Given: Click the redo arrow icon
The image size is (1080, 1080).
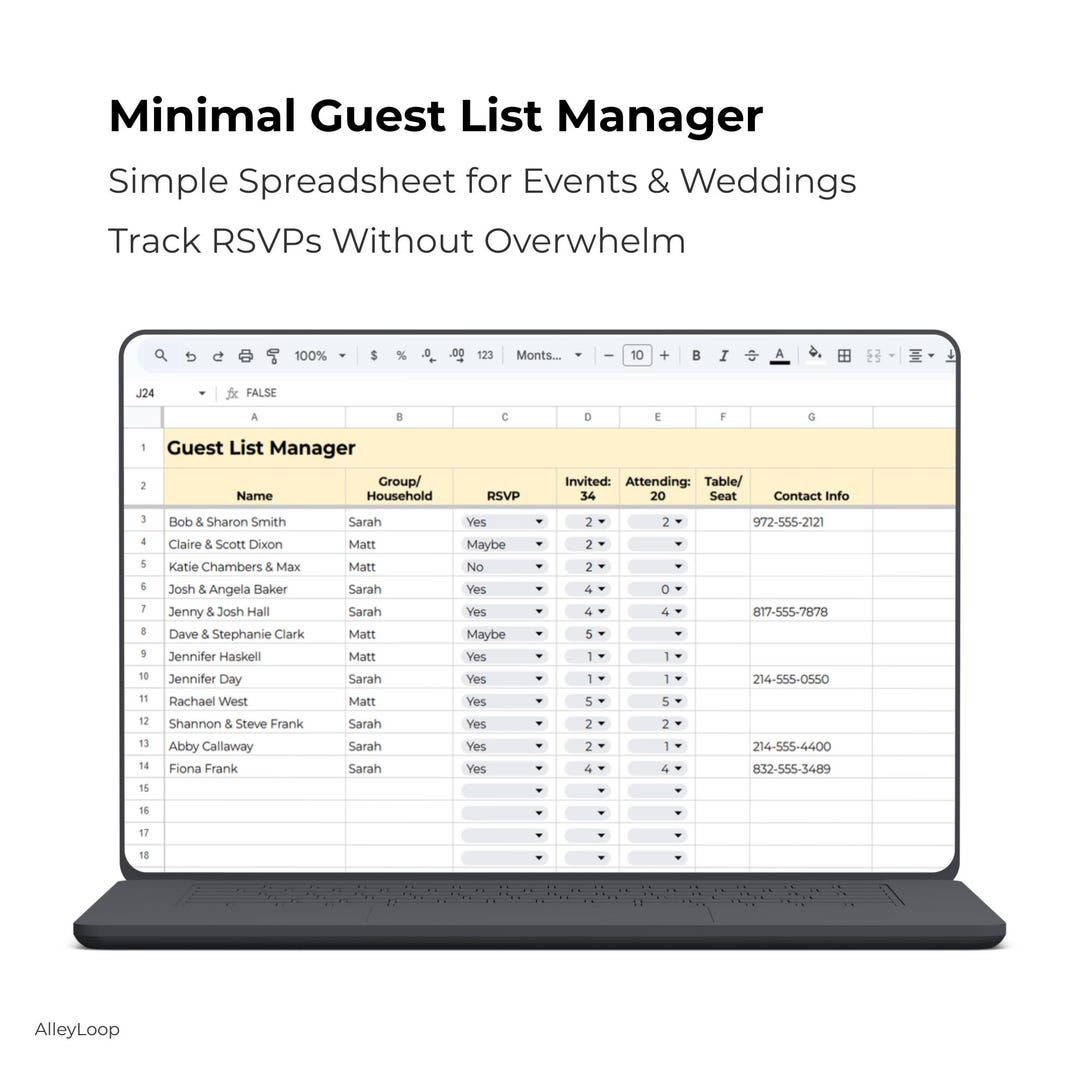Looking at the screenshot, I should [x=218, y=356].
